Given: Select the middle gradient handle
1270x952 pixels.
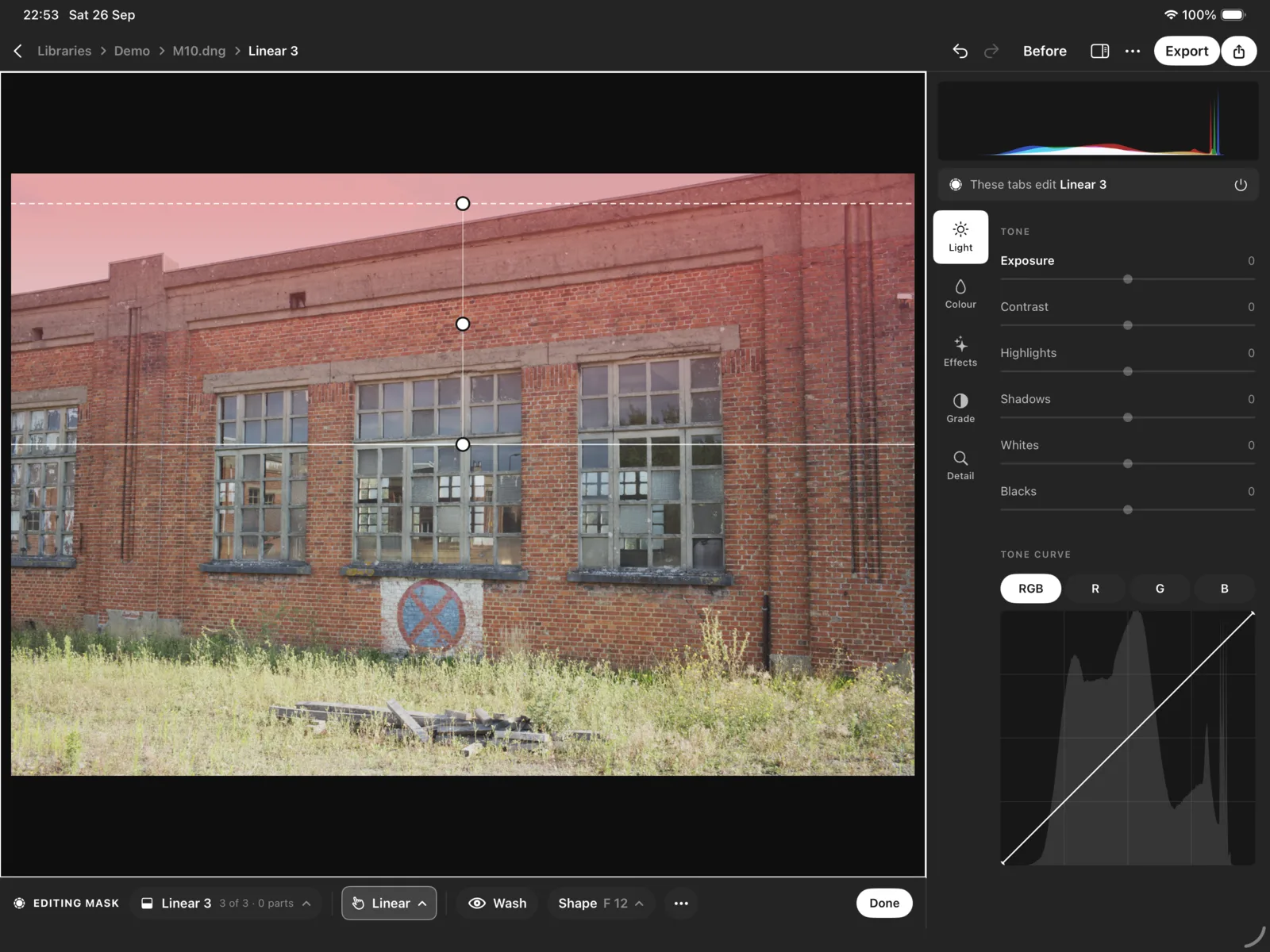Looking at the screenshot, I should (463, 324).
